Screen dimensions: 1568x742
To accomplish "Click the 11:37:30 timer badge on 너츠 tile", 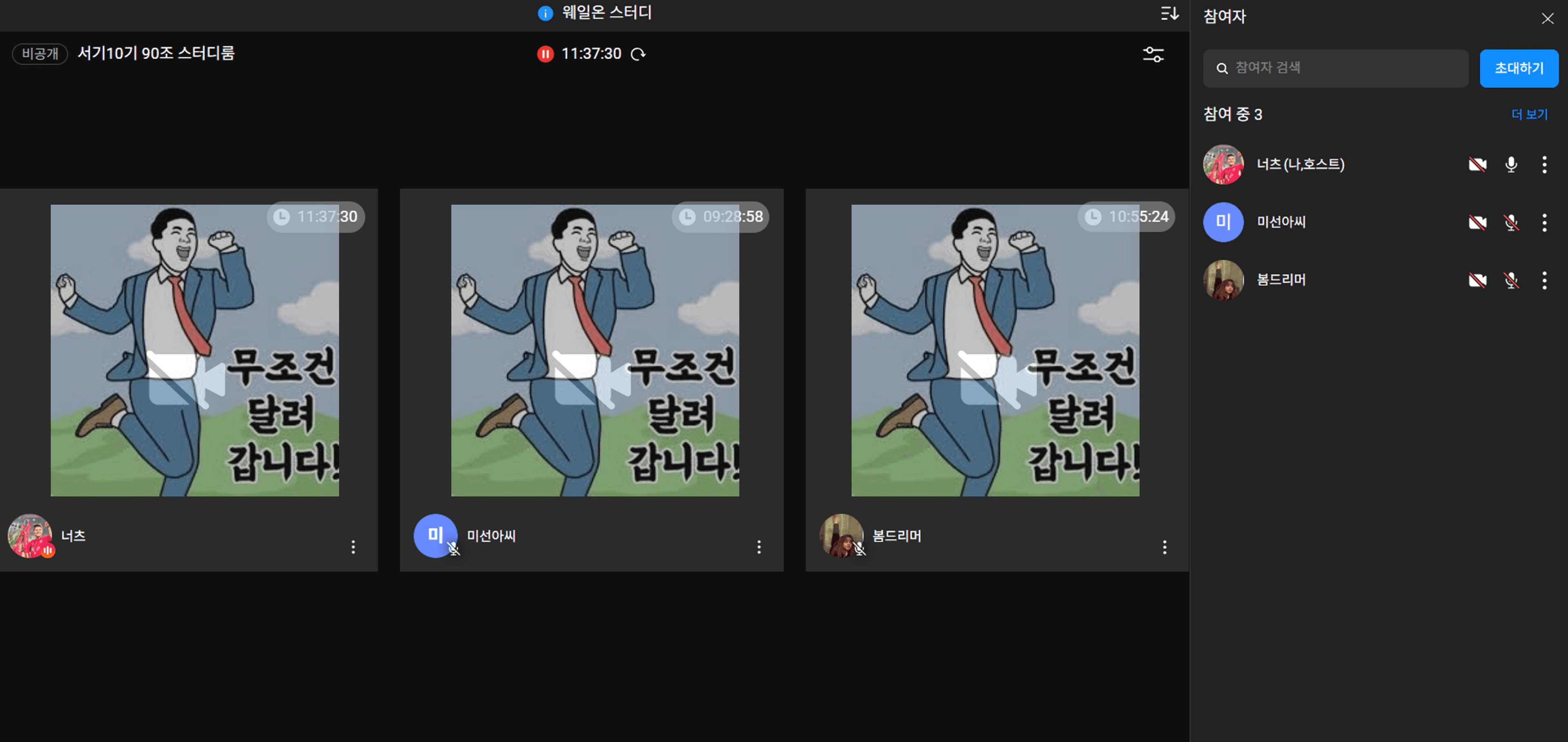I will click(316, 217).
